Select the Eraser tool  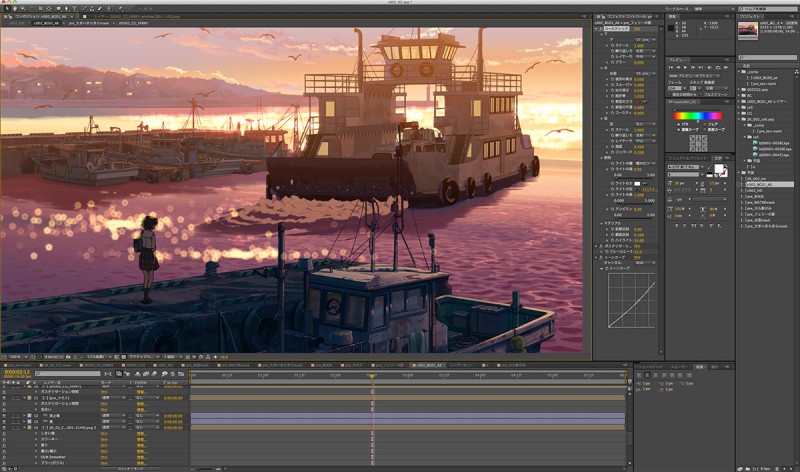click(99, 9)
